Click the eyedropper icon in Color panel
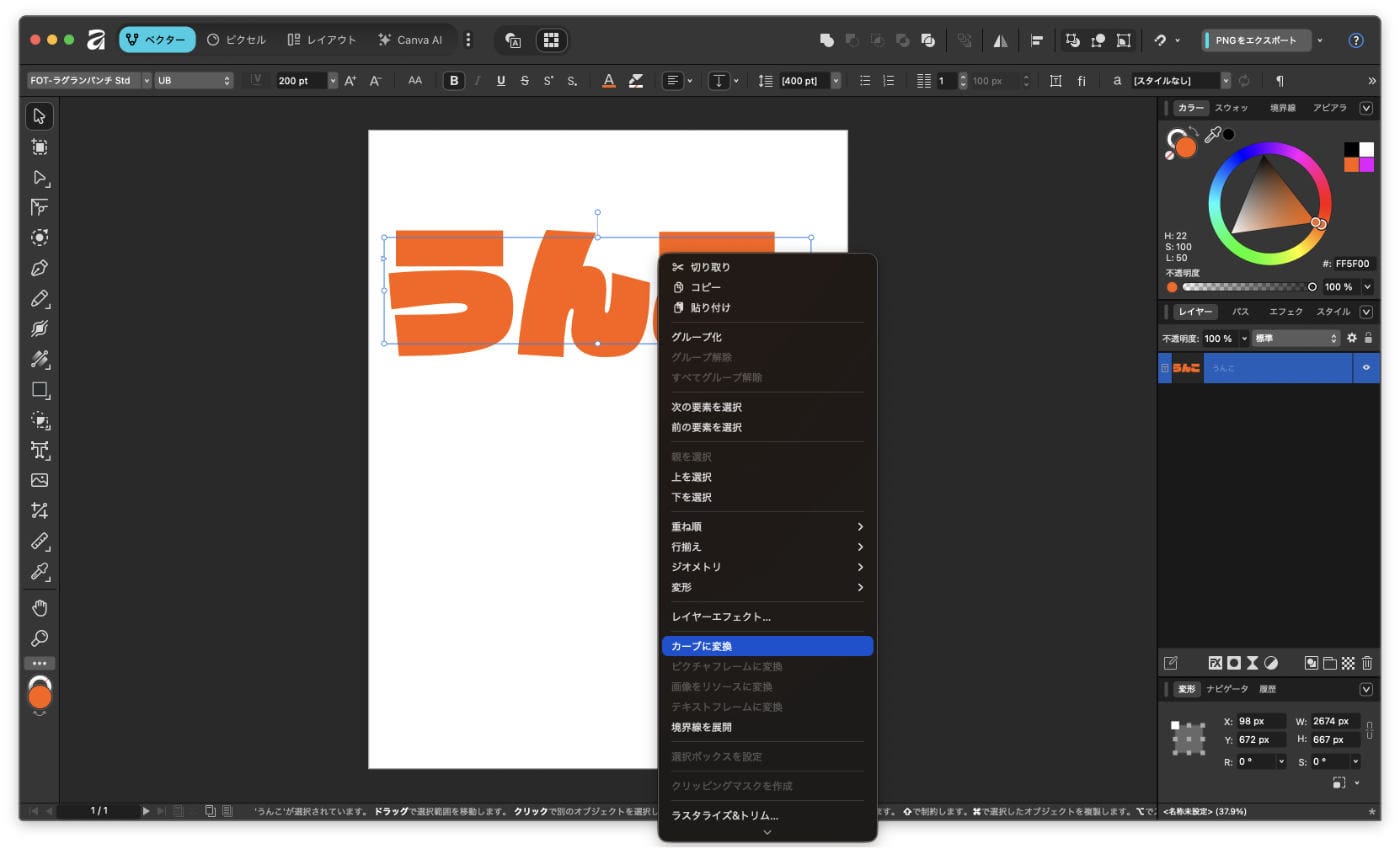The height and width of the screenshot is (865, 1400). [1212, 135]
